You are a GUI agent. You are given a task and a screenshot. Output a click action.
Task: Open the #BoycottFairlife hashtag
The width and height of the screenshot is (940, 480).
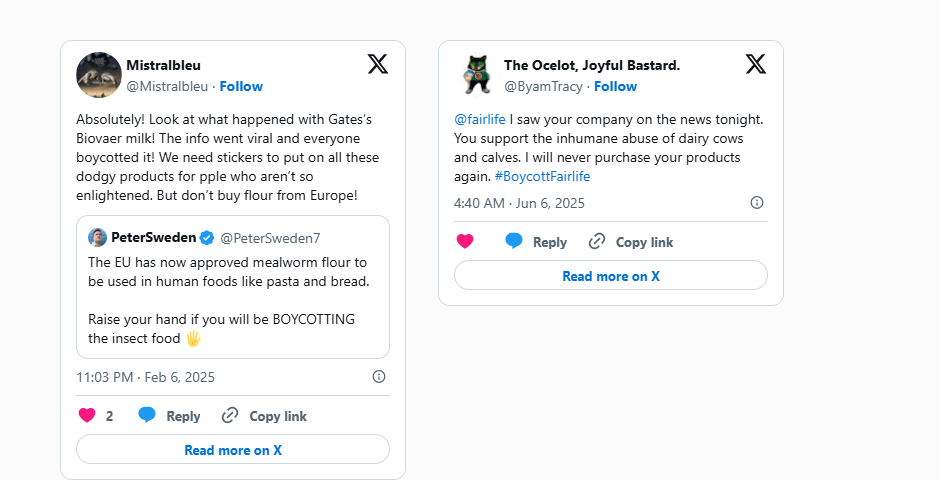(542, 176)
